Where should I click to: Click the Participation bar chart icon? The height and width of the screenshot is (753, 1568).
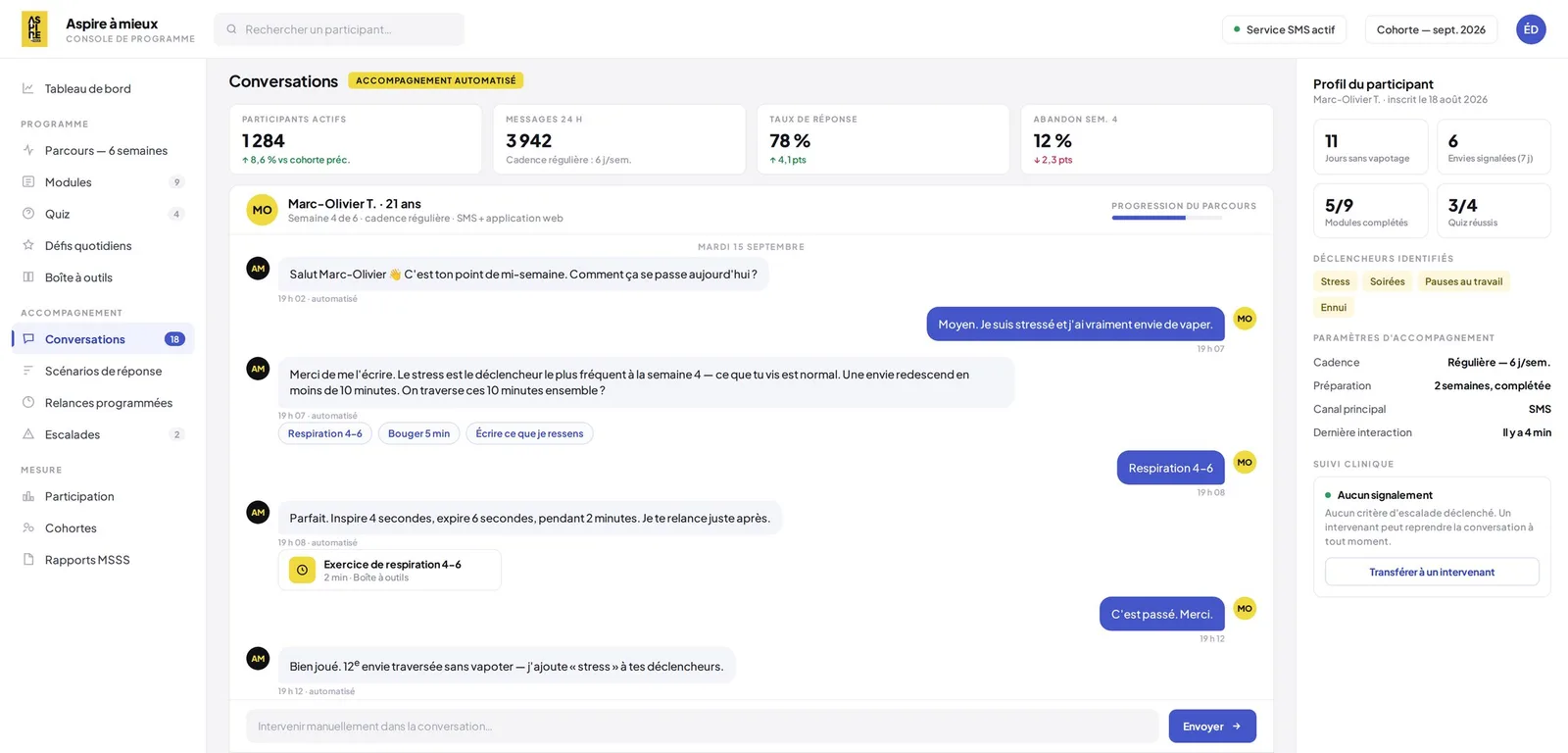(28, 496)
